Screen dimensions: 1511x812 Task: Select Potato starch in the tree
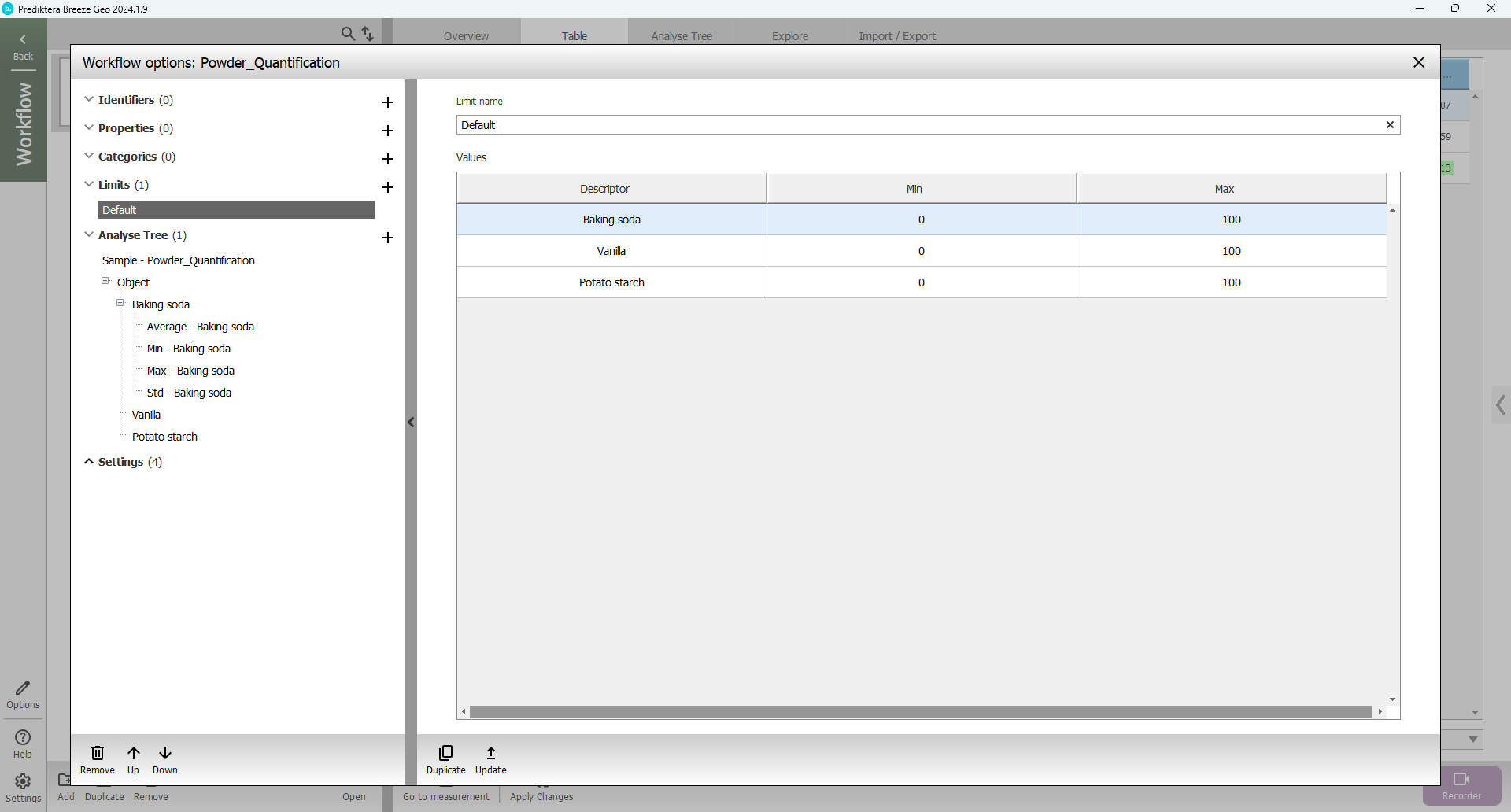(164, 437)
